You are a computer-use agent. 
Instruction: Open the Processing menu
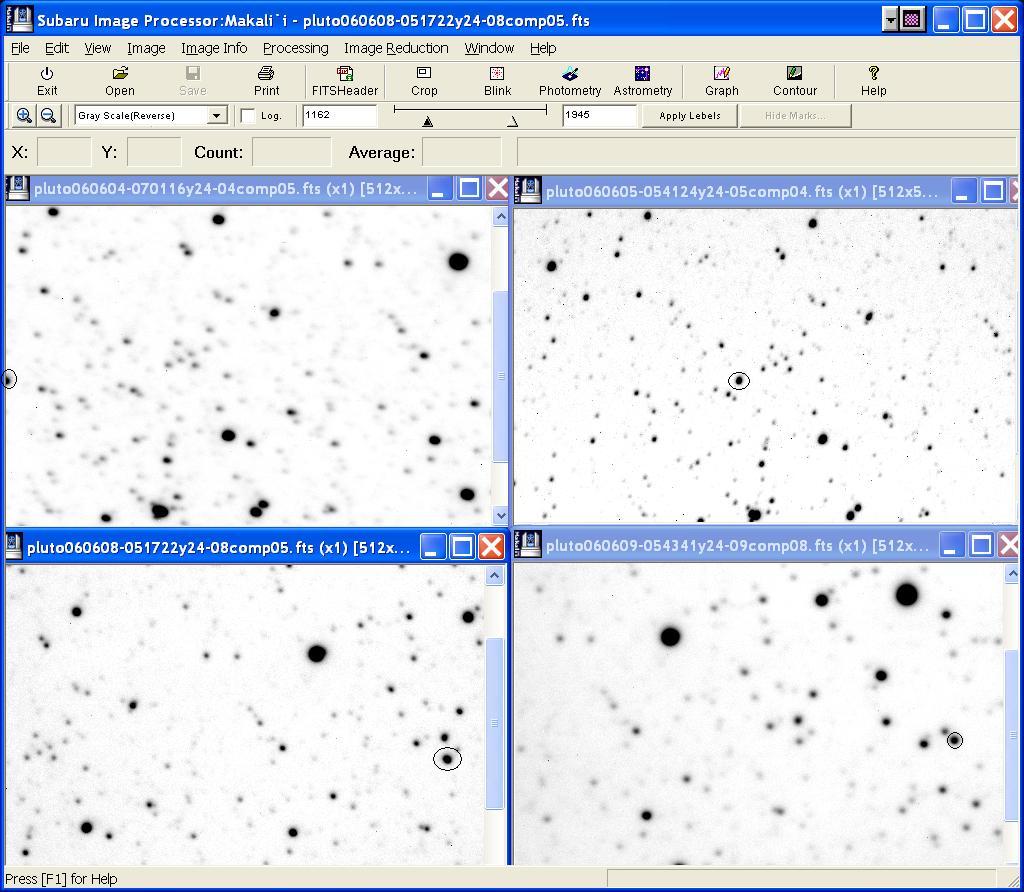coord(295,48)
